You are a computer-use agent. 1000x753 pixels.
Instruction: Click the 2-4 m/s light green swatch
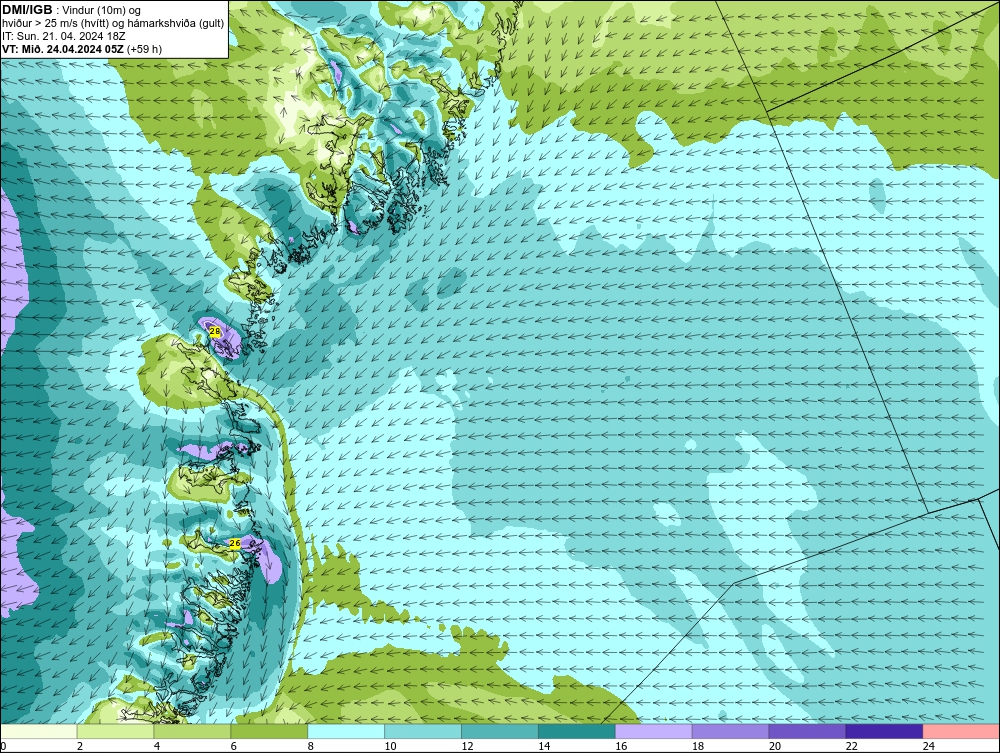(115, 731)
